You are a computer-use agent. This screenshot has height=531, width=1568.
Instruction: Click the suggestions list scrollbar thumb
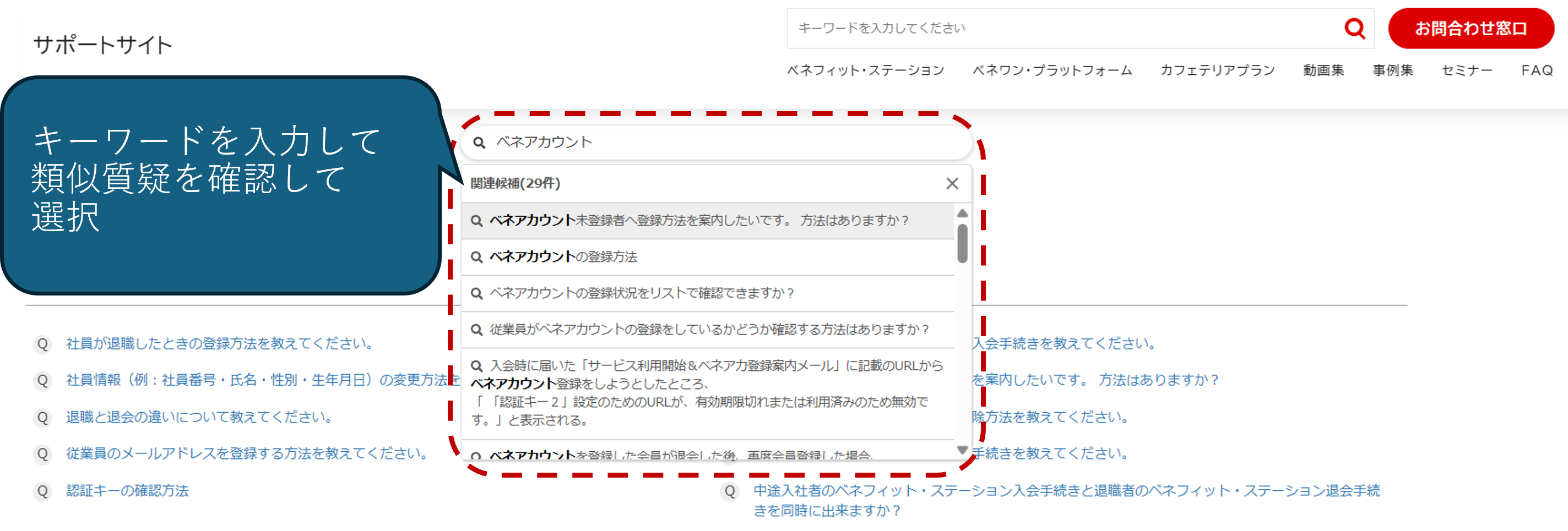962,243
